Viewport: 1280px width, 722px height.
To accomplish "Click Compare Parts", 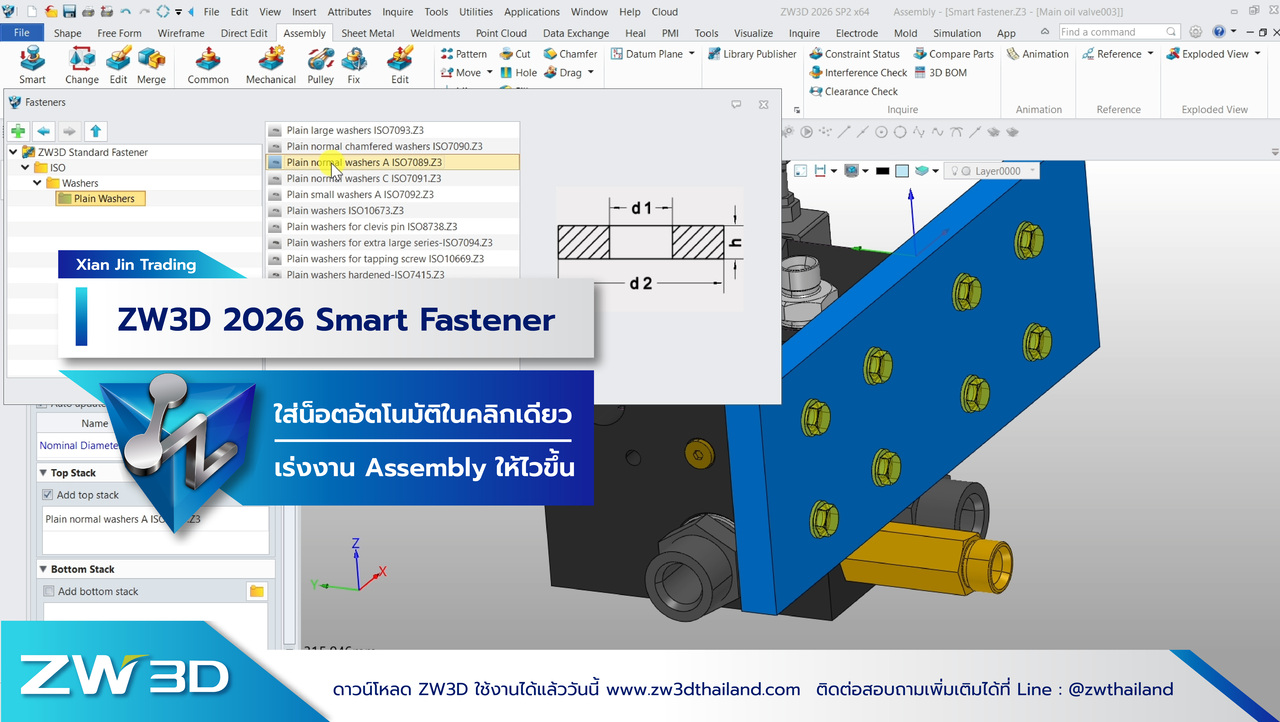I will [x=954, y=54].
